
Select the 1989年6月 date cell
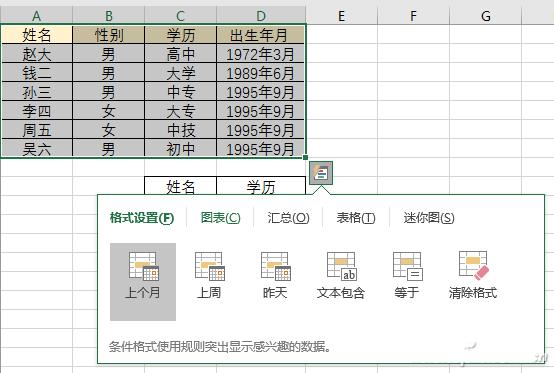click(261, 73)
